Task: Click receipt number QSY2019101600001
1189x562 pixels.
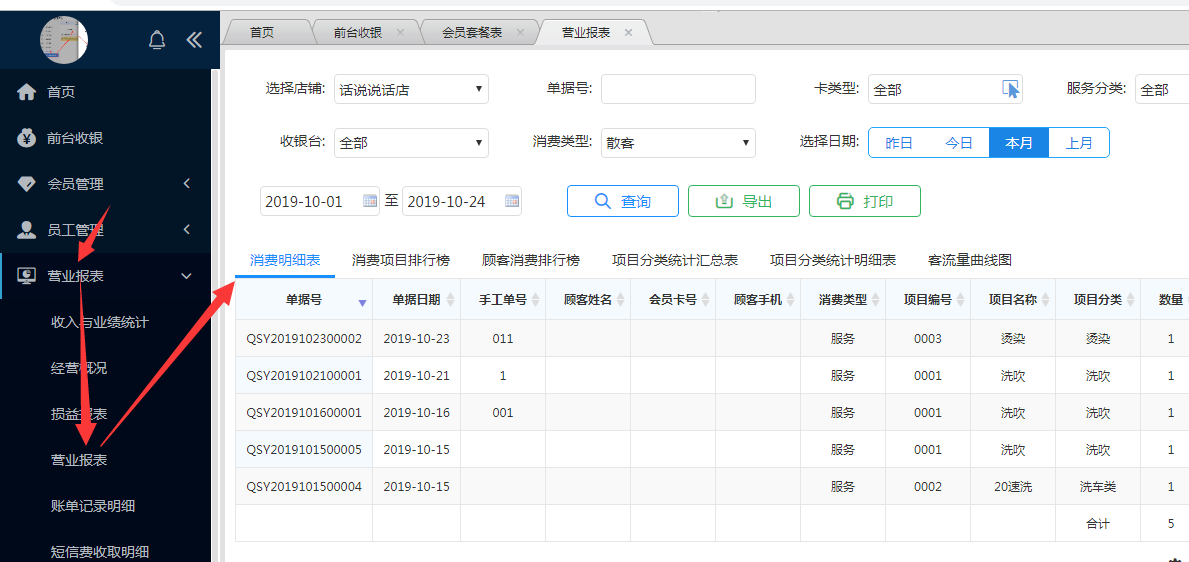Action: click(x=303, y=413)
